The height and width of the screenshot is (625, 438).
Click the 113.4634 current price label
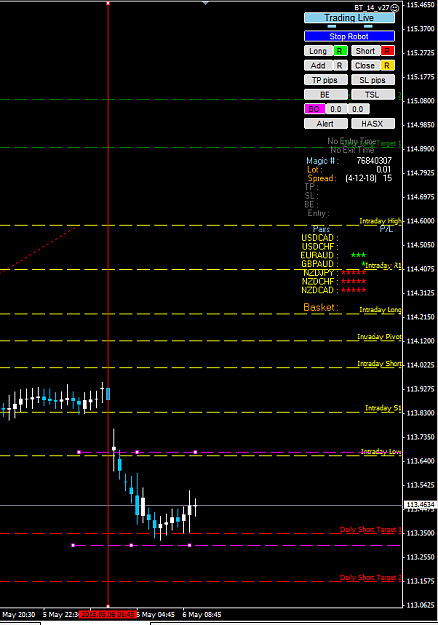click(x=420, y=505)
